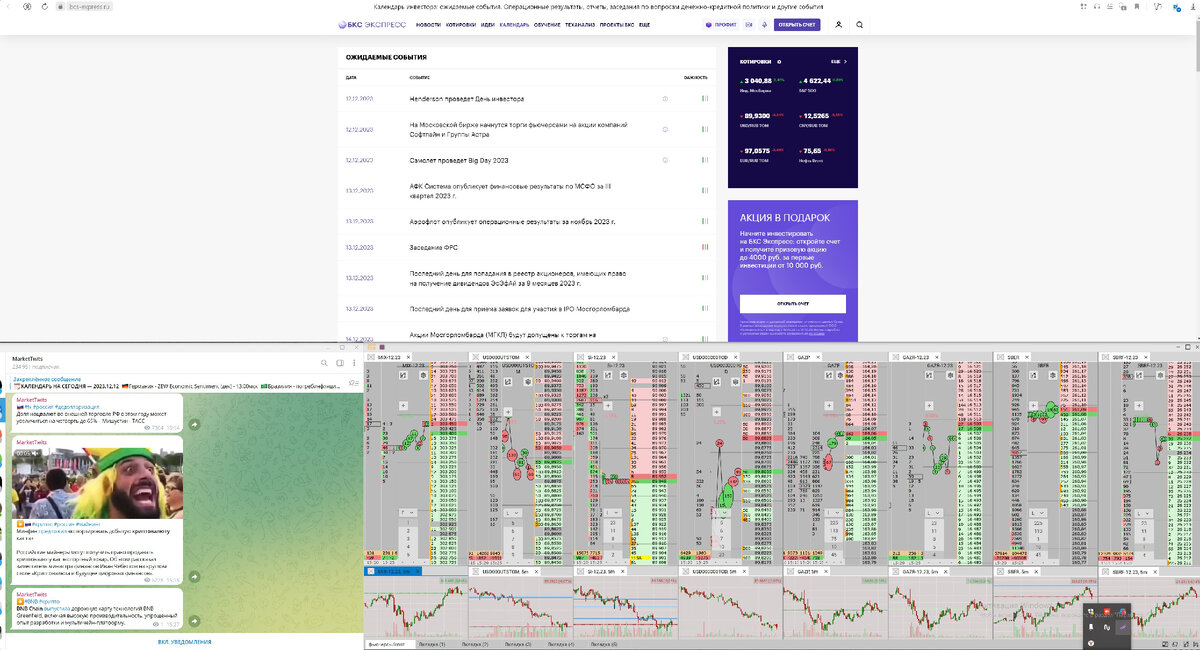Click the video icon next to ПРОФИТ
Viewport: 1200px width, 650px height.
pos(747,24)
